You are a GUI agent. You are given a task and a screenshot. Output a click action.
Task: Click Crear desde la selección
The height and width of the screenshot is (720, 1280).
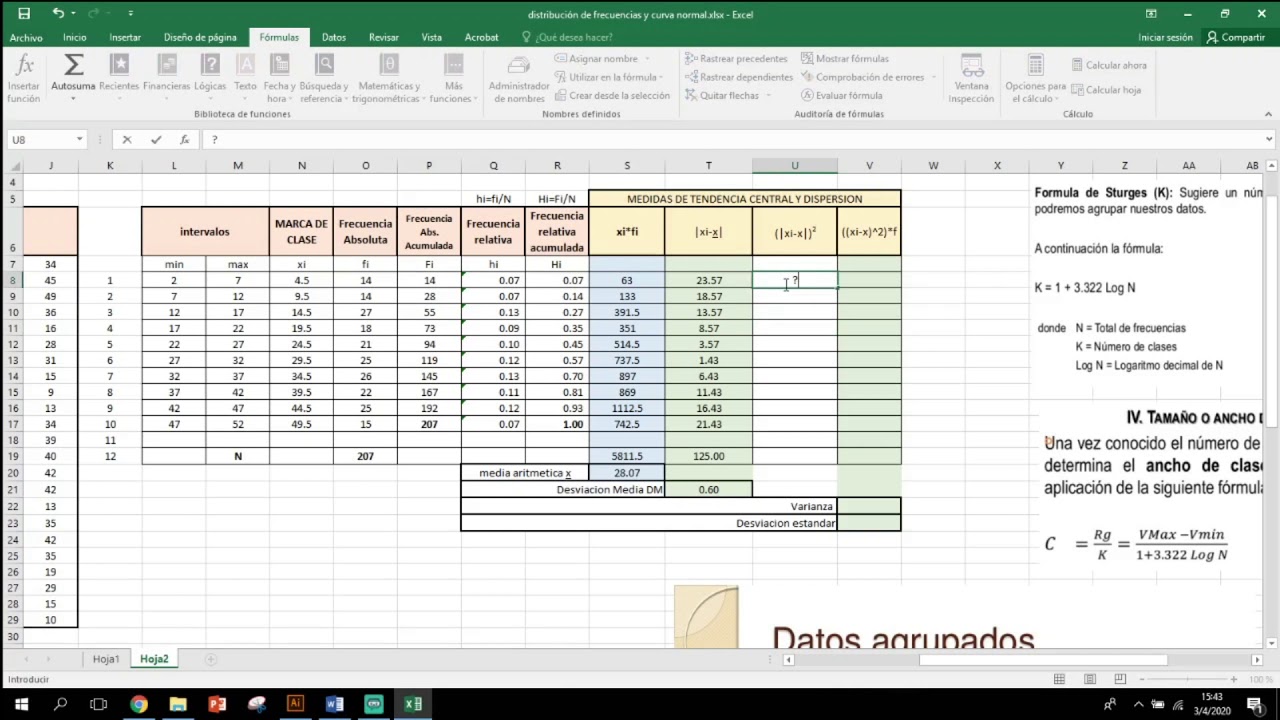612,95
